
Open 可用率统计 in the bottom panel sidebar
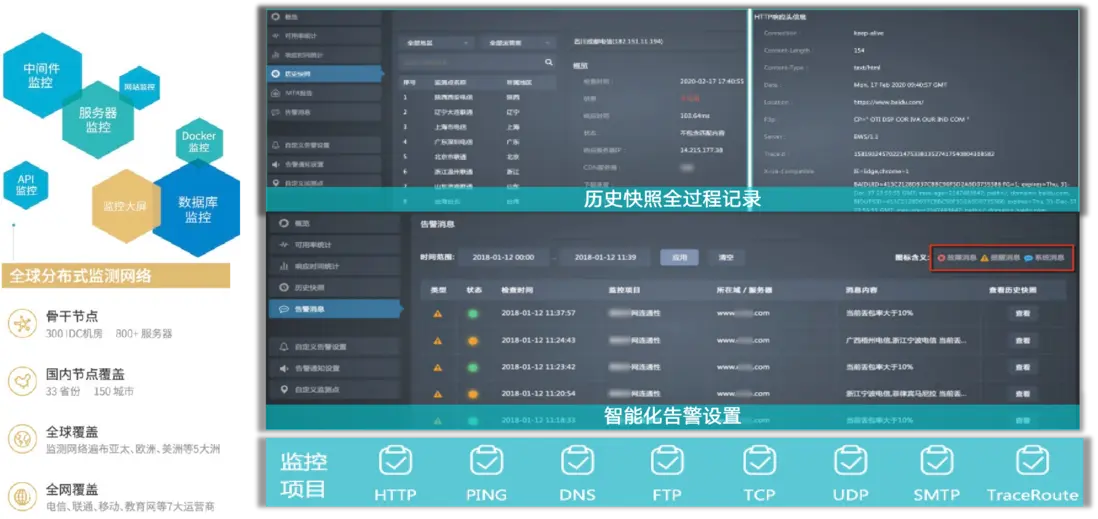click(334, 245)
